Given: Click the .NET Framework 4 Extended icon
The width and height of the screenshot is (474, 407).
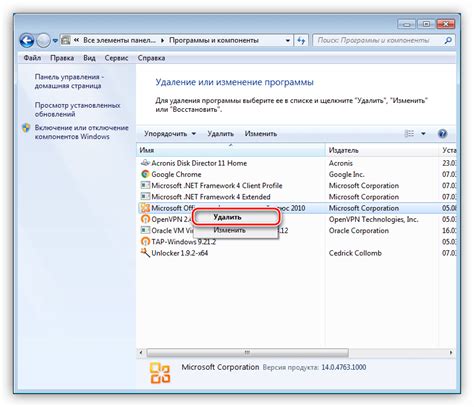Looking at the screenshot, I should [145, 197].
